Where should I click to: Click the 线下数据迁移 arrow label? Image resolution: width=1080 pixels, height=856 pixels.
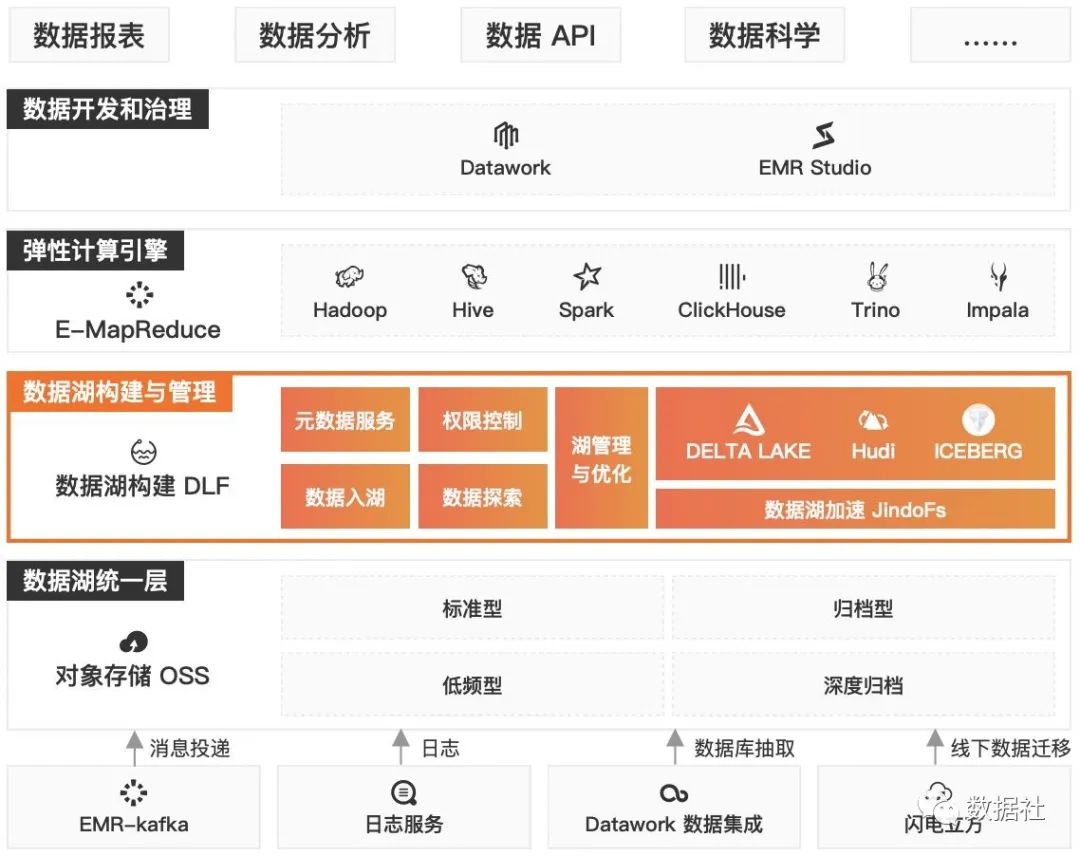pos(1011,748)
